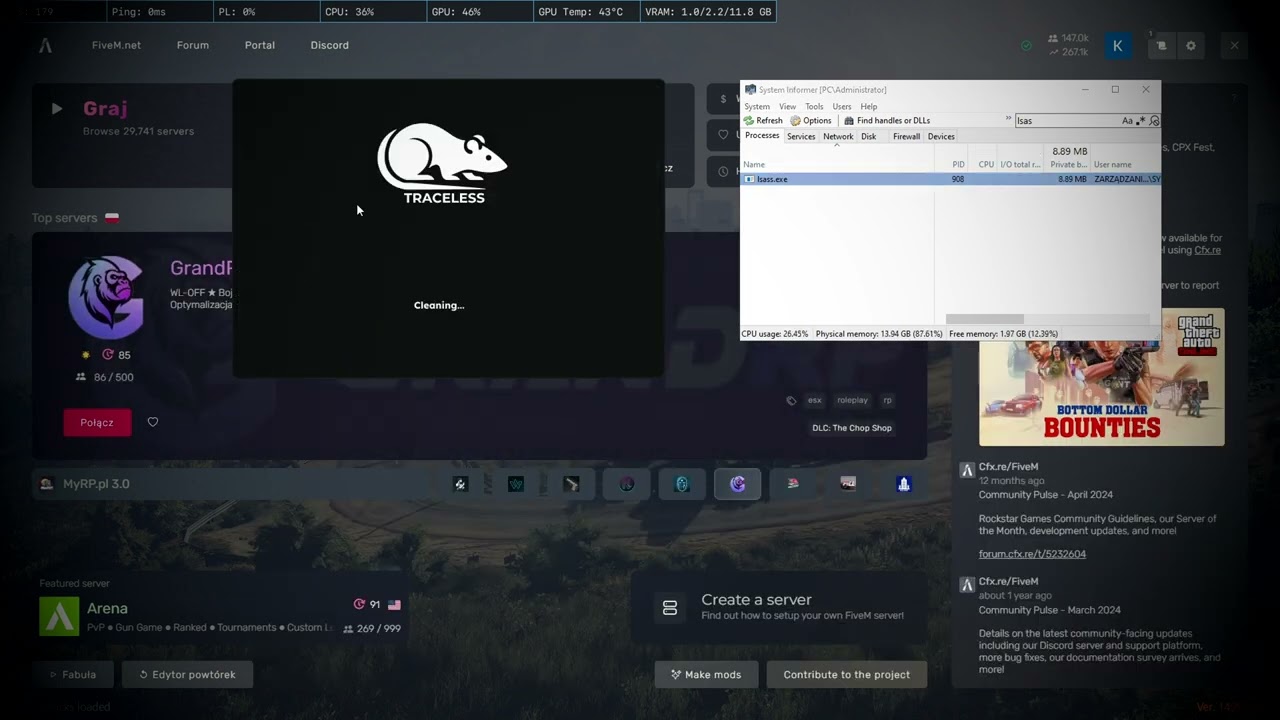1280x720 pixels.
Task: Toggle case-sensitive Aa search option
Action: 1127,120
